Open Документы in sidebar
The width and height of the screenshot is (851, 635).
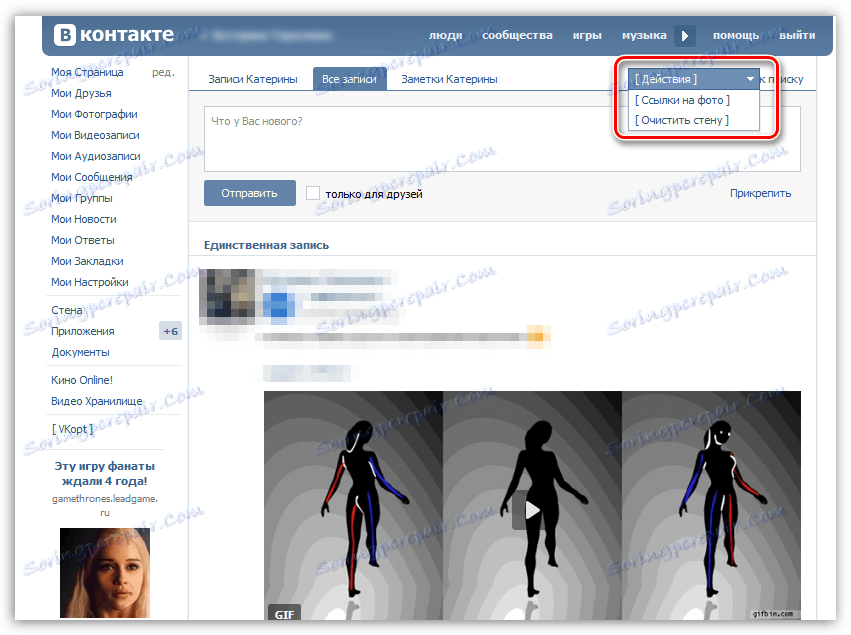click(81, 352)
